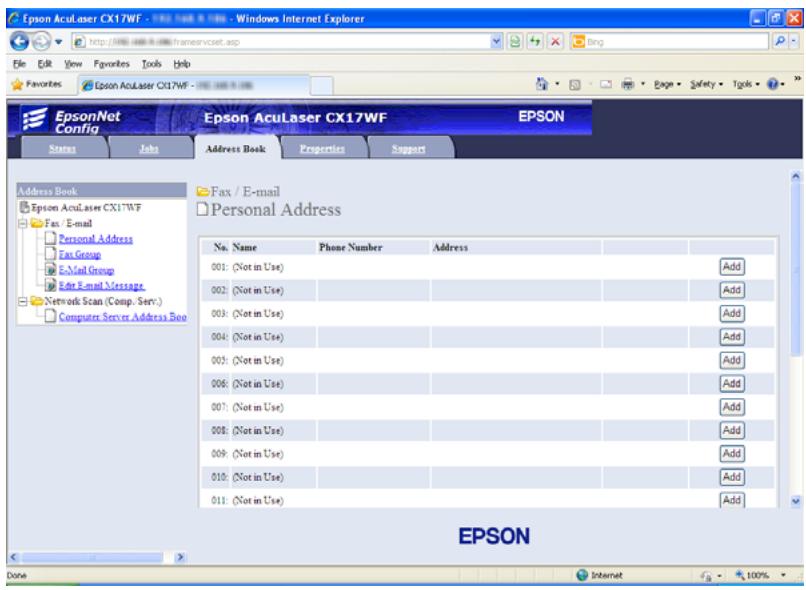806x590 pixels.
Task: Open the recent pages dropdown arrow
Action: (x=59, y=42)
